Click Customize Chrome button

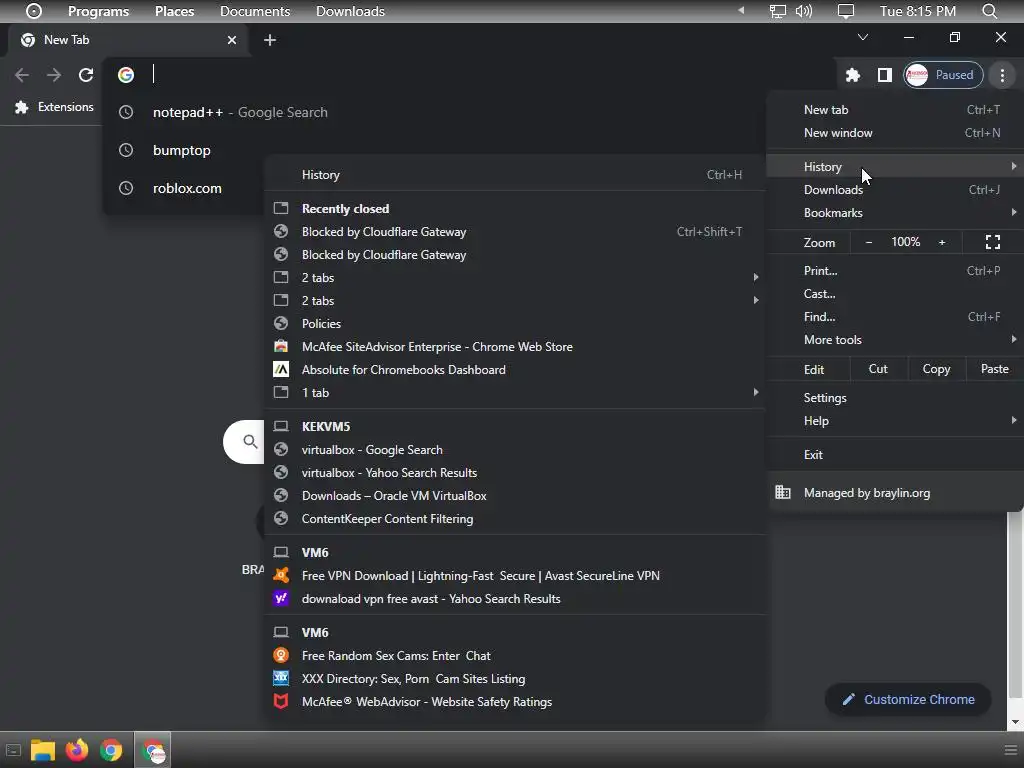click(x=908, y=699)
